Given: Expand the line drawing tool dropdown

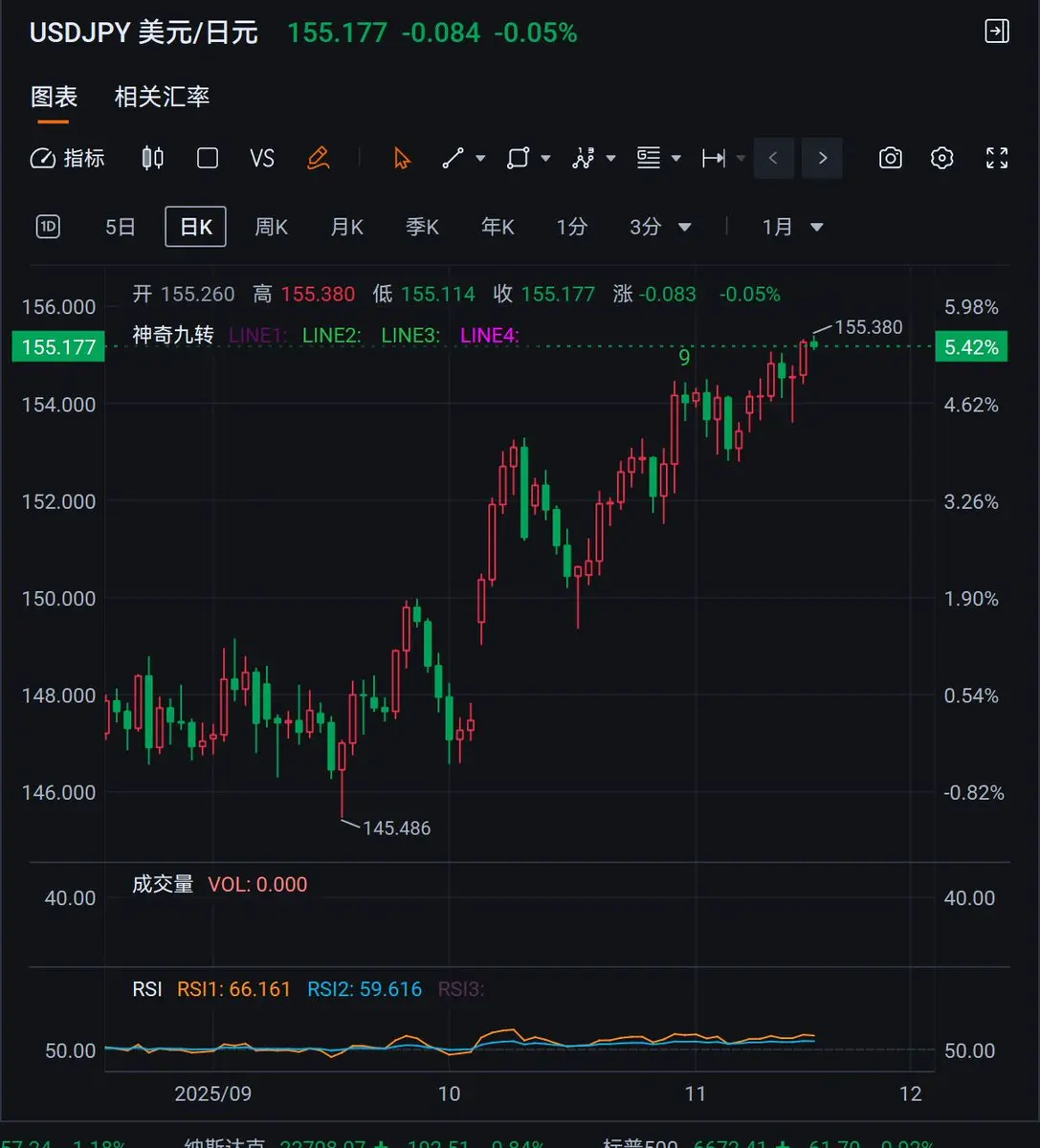Looking at the screenshot, I should tap(480, 159).
